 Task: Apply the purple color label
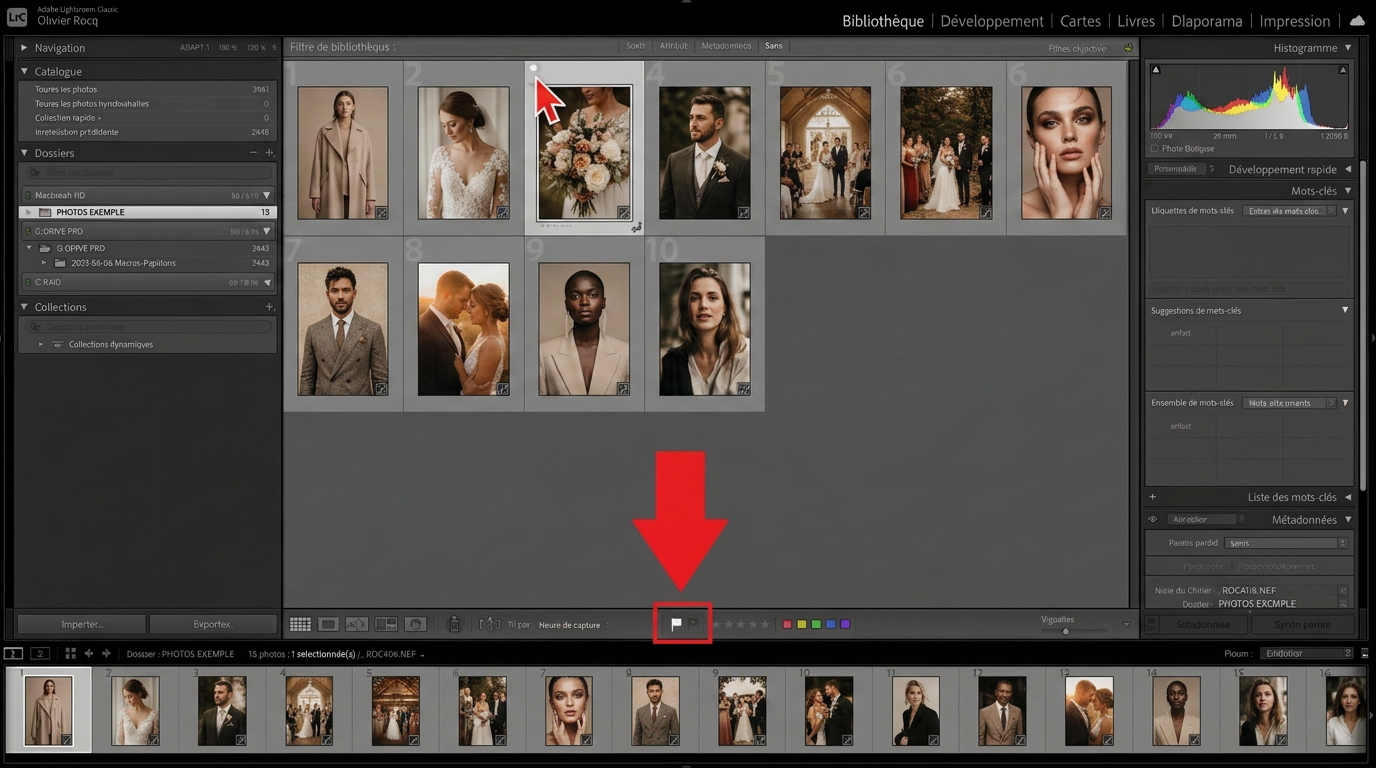[845, 624]
